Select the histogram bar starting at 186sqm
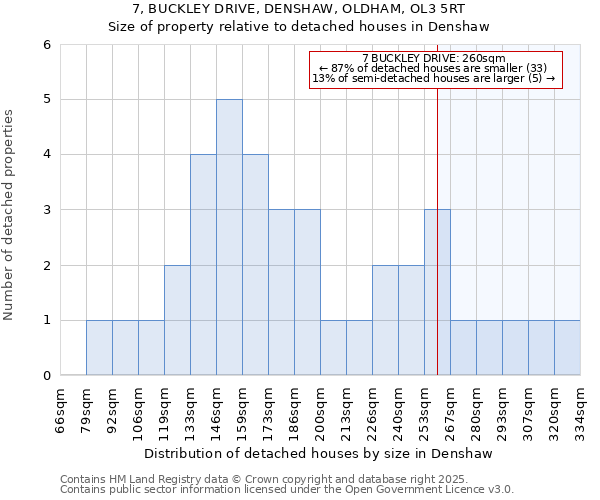The width and height of the screenshot is (600, 500). pyautogui.click(x=307, y=292)
